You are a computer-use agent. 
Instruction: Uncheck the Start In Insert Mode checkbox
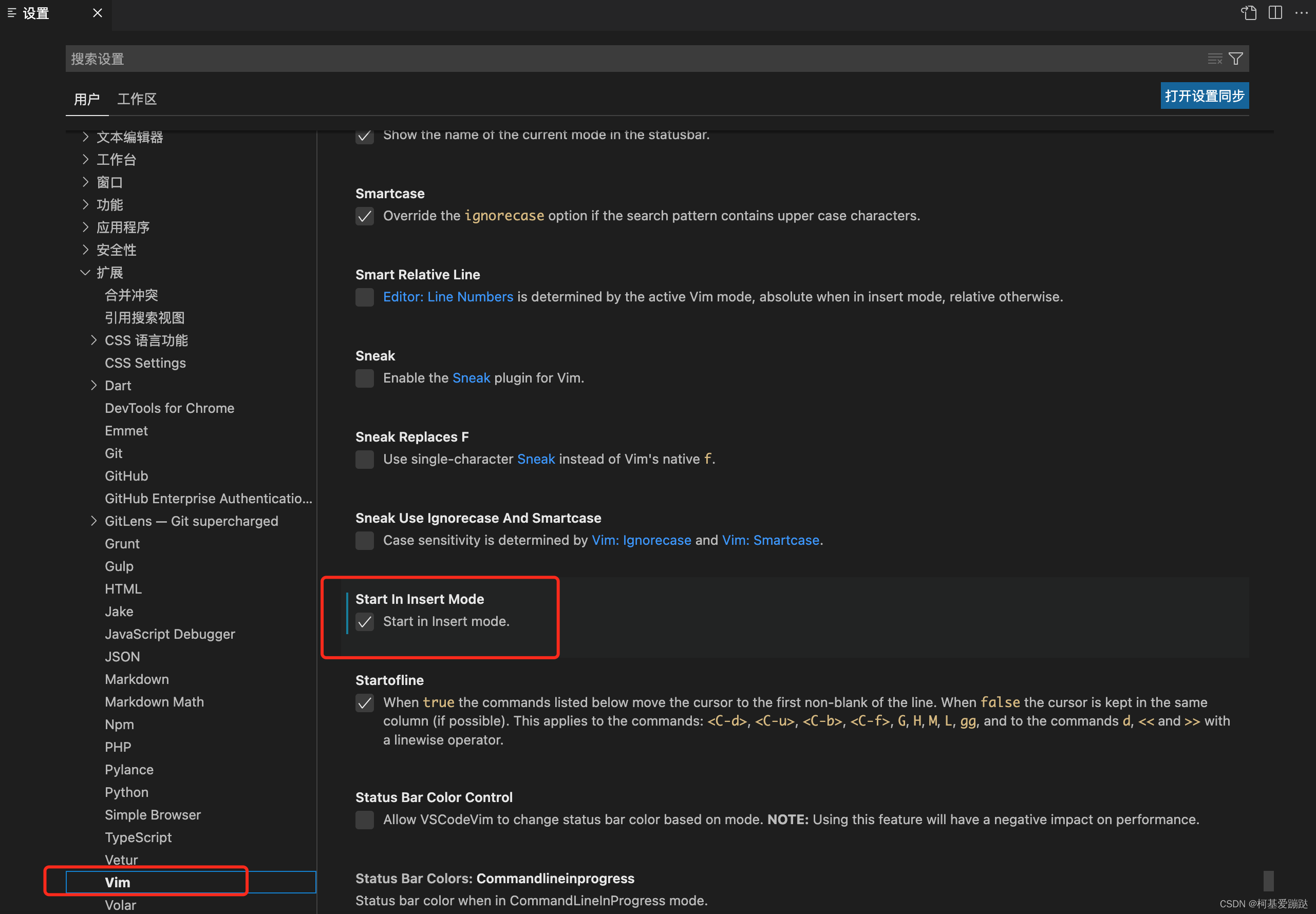364,621
